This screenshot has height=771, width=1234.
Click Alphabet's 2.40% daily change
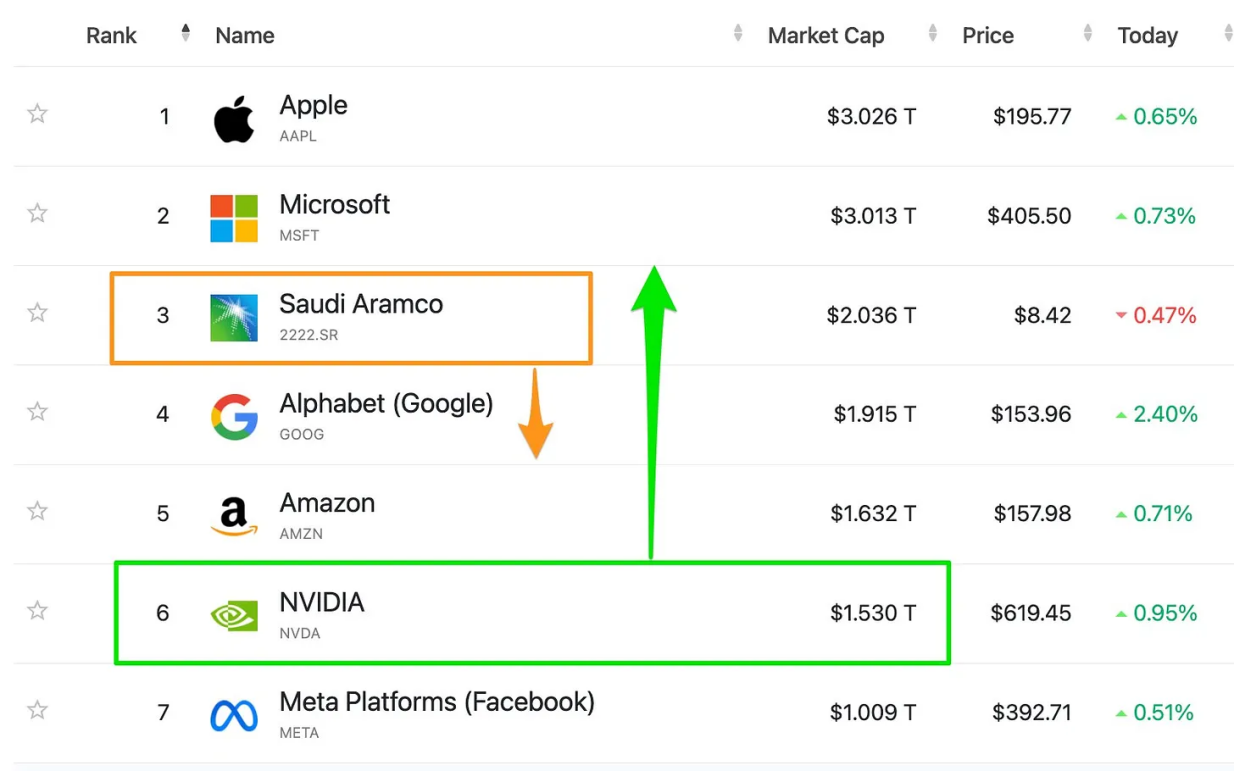(x=1164, y=415)
